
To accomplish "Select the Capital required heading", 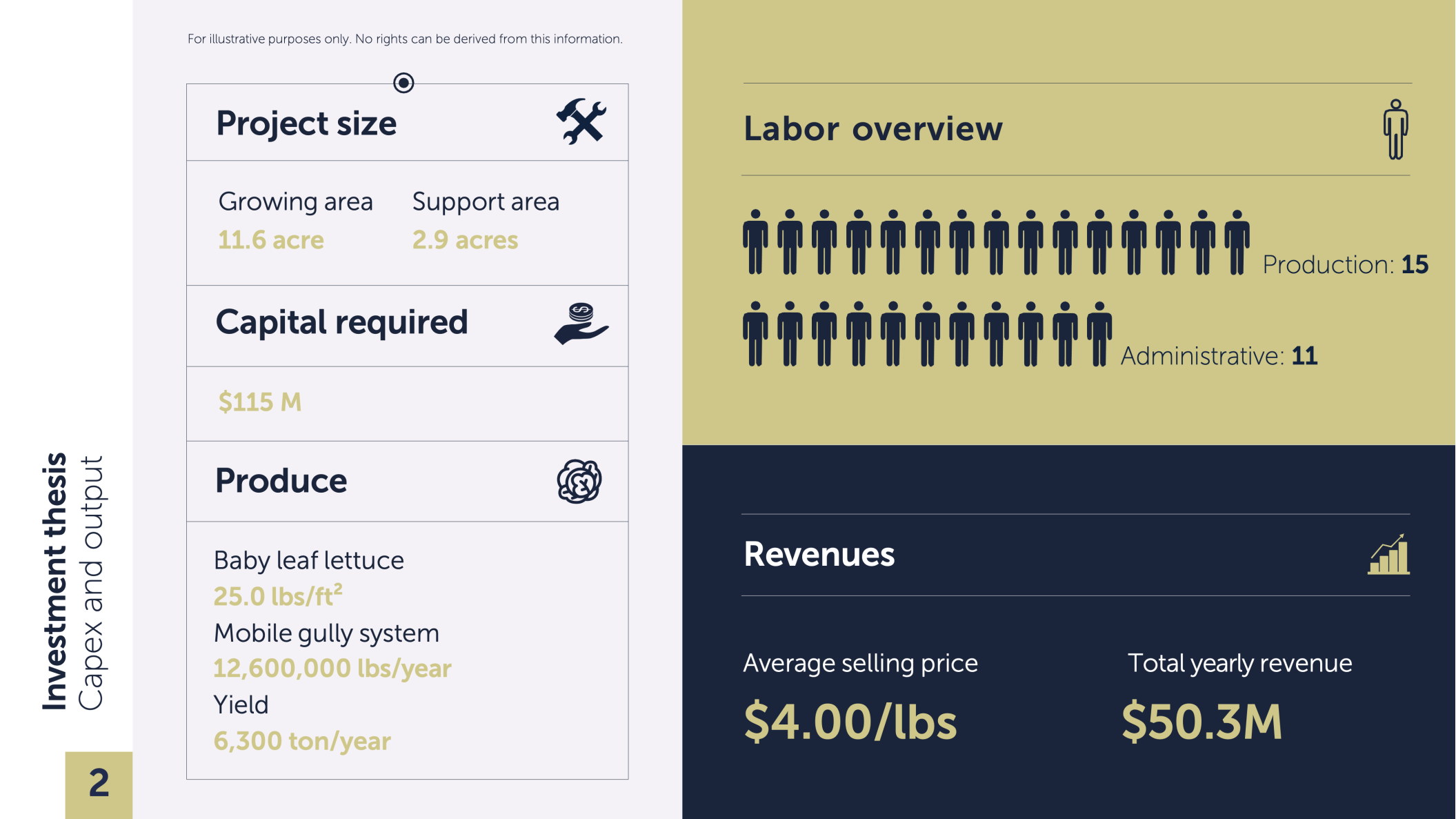I will click(x=342, y=322).
